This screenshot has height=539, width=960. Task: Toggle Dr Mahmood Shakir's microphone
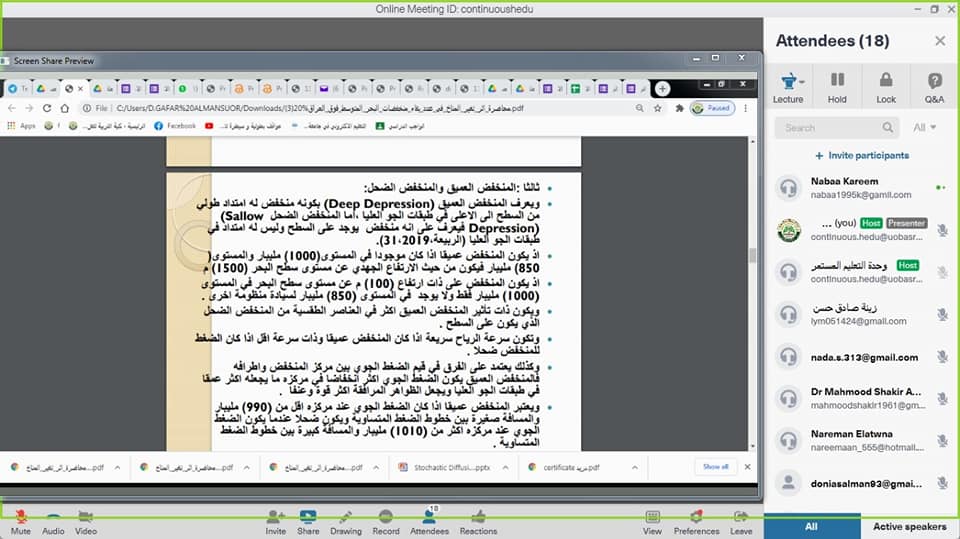point(942,399)
